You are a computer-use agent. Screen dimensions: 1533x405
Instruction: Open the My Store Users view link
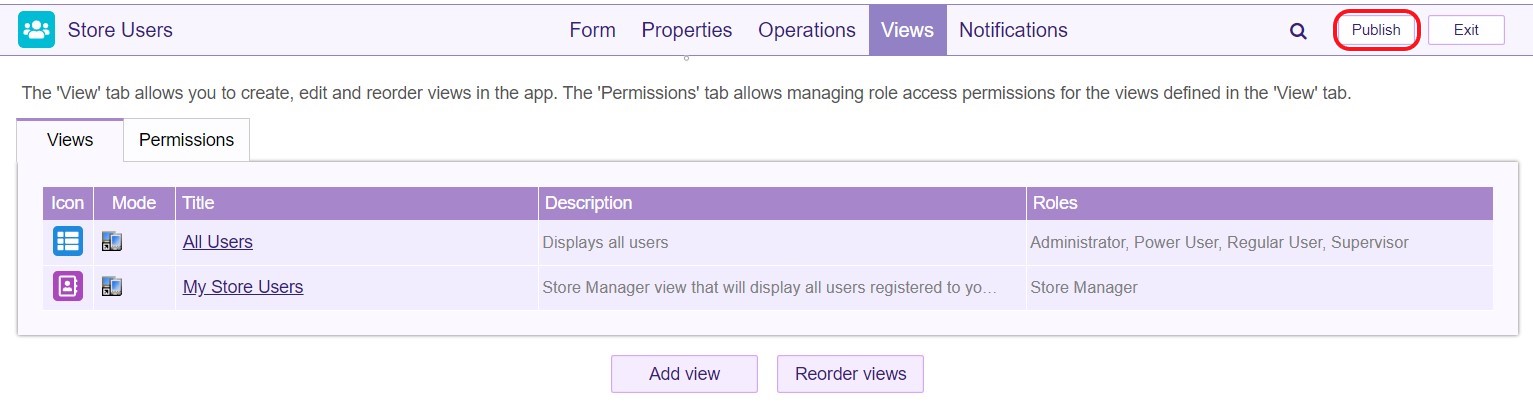click(243, 287)
